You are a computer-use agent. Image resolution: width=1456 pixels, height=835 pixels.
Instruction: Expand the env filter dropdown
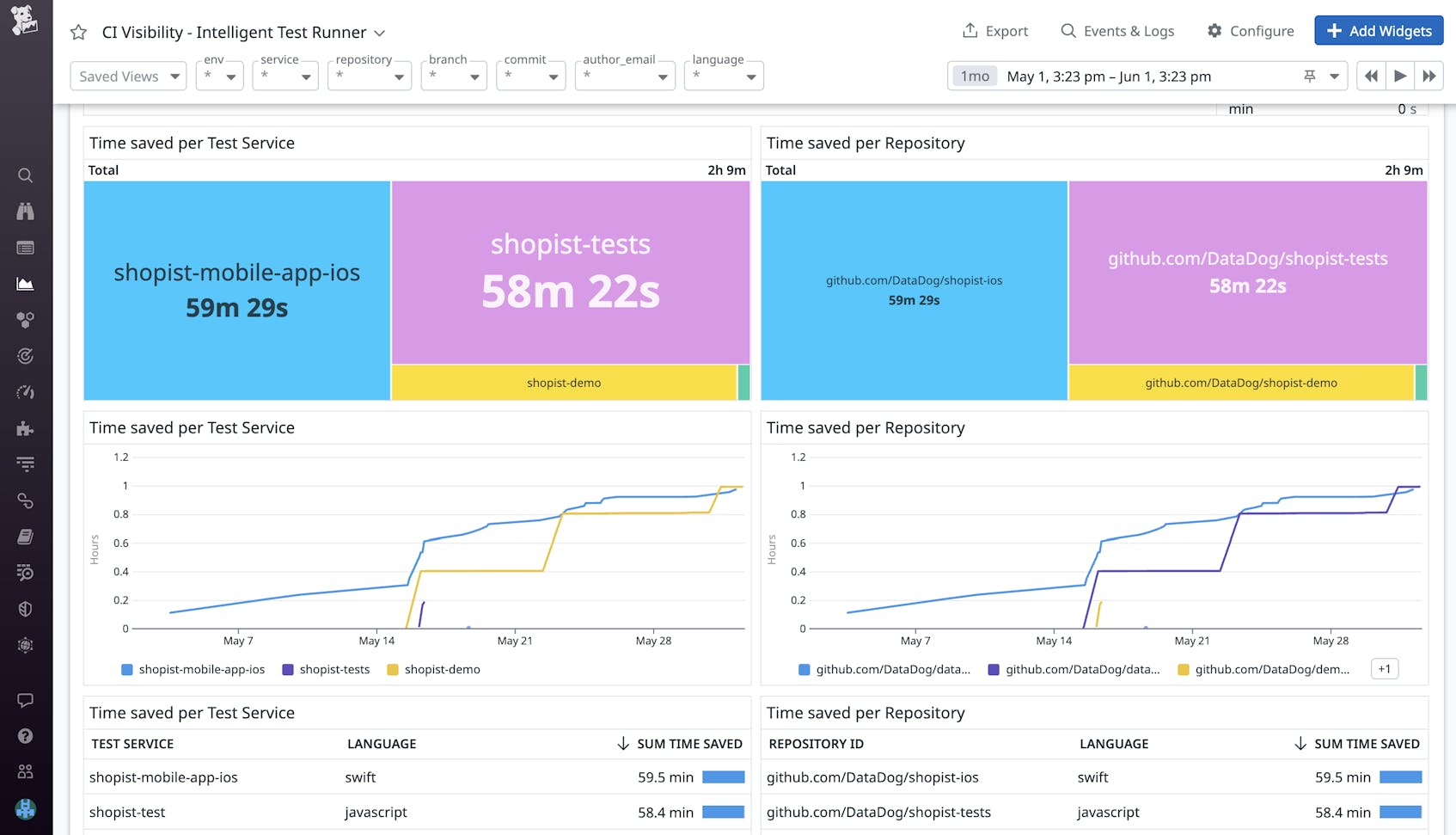pos(219,76)
